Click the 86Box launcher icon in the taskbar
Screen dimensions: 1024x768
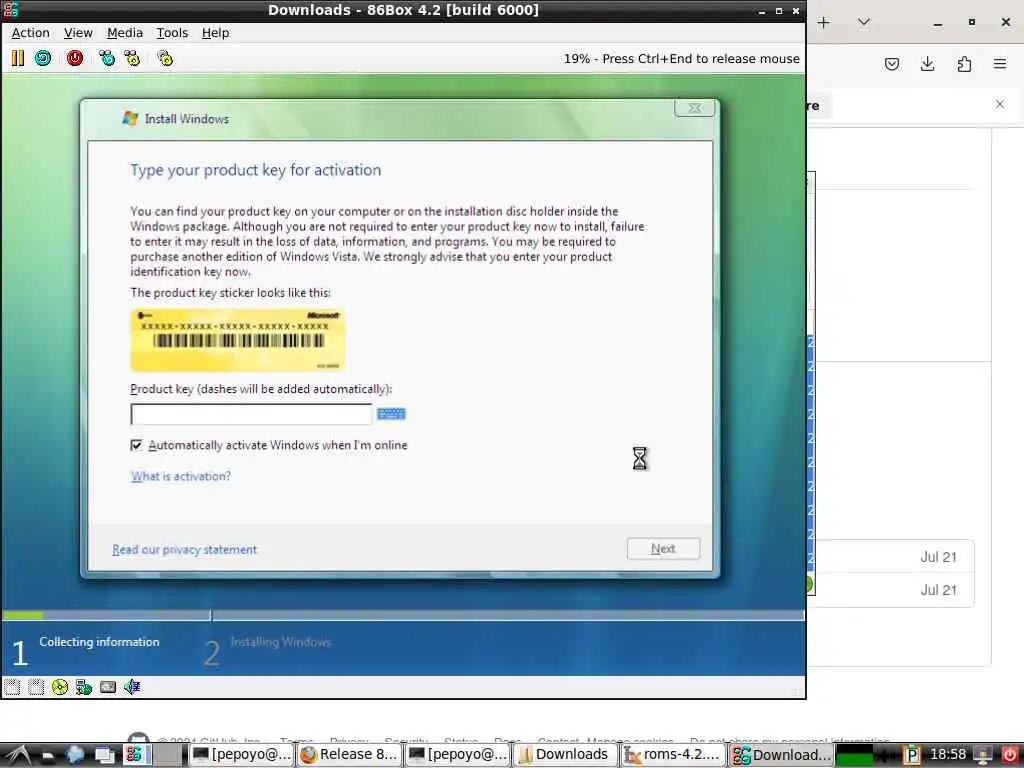pyautogui.click(x=134, y=755)
